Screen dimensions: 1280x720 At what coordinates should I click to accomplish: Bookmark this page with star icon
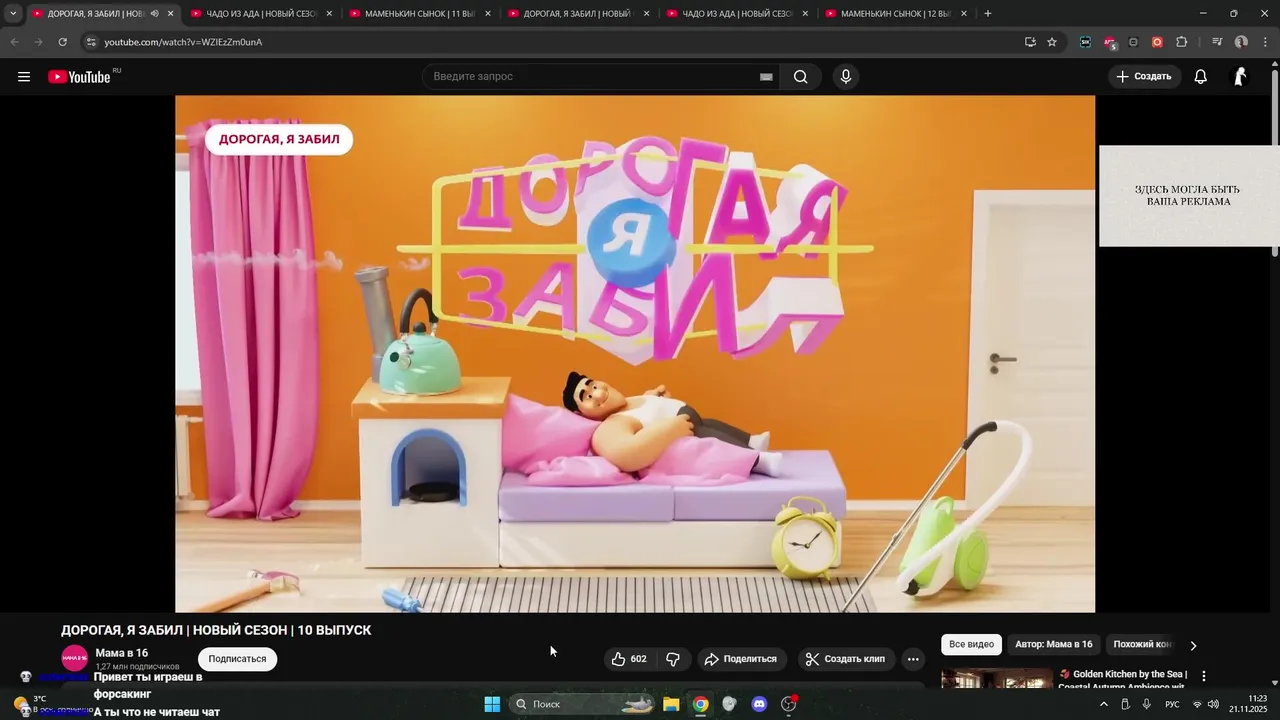1052,42
